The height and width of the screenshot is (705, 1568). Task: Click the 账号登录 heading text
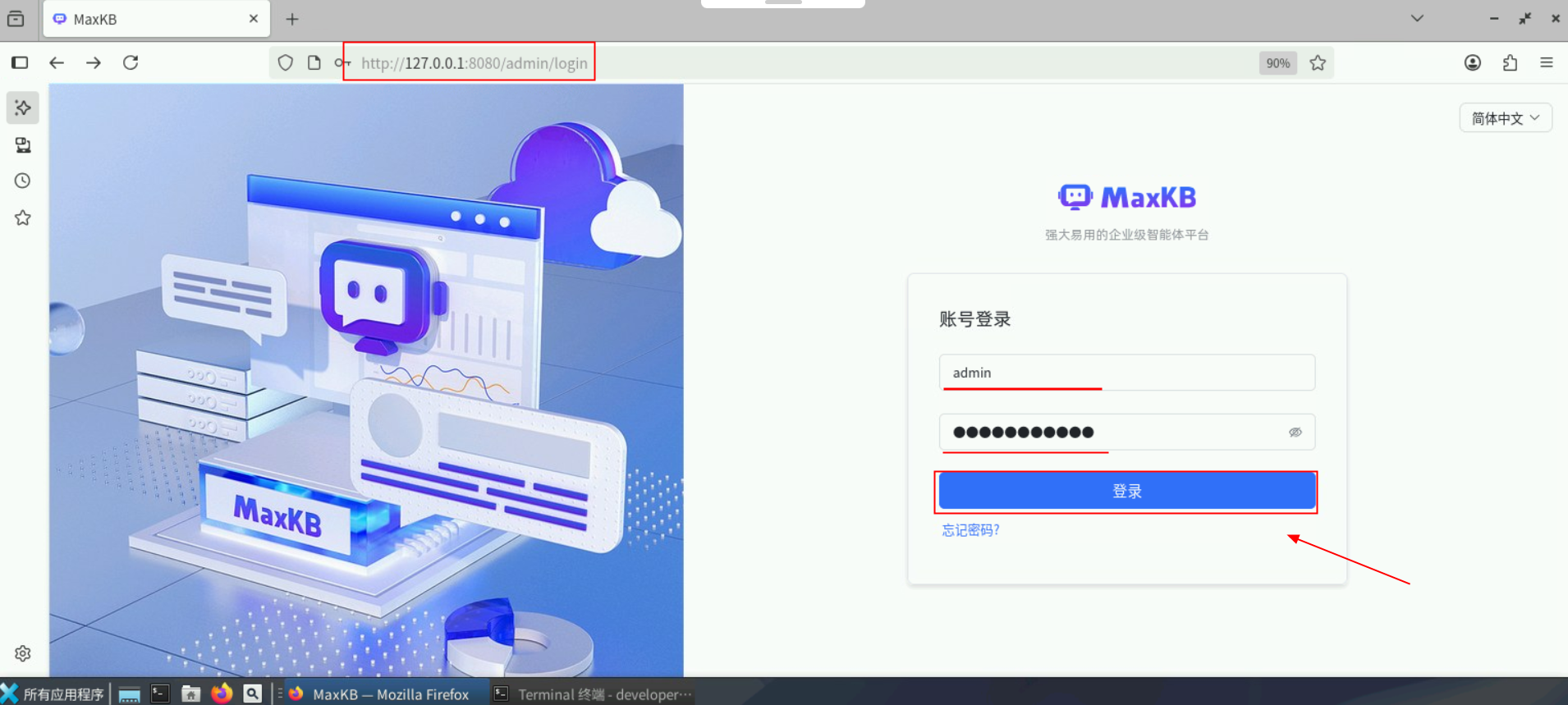point(974,319)
